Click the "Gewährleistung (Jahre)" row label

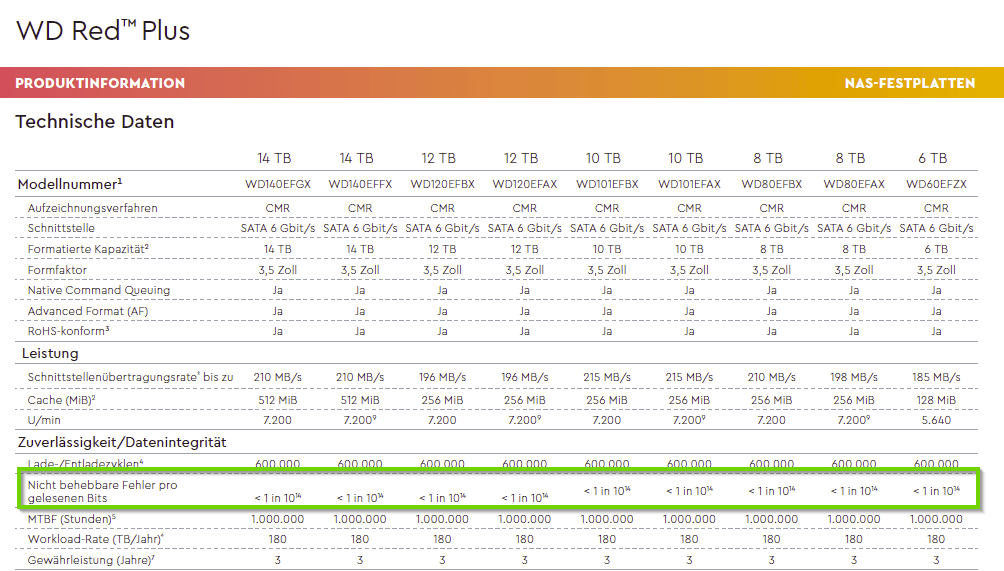(x=92, y=560)
